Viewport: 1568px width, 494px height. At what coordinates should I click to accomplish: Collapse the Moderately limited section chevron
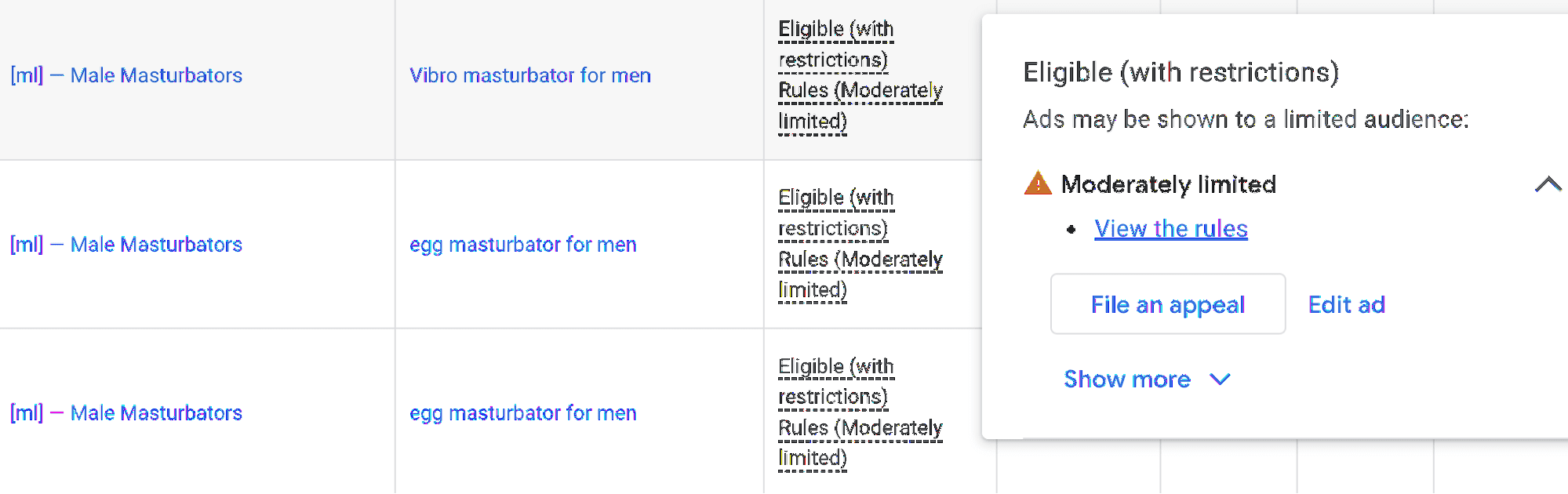(x=1548, y=184)
